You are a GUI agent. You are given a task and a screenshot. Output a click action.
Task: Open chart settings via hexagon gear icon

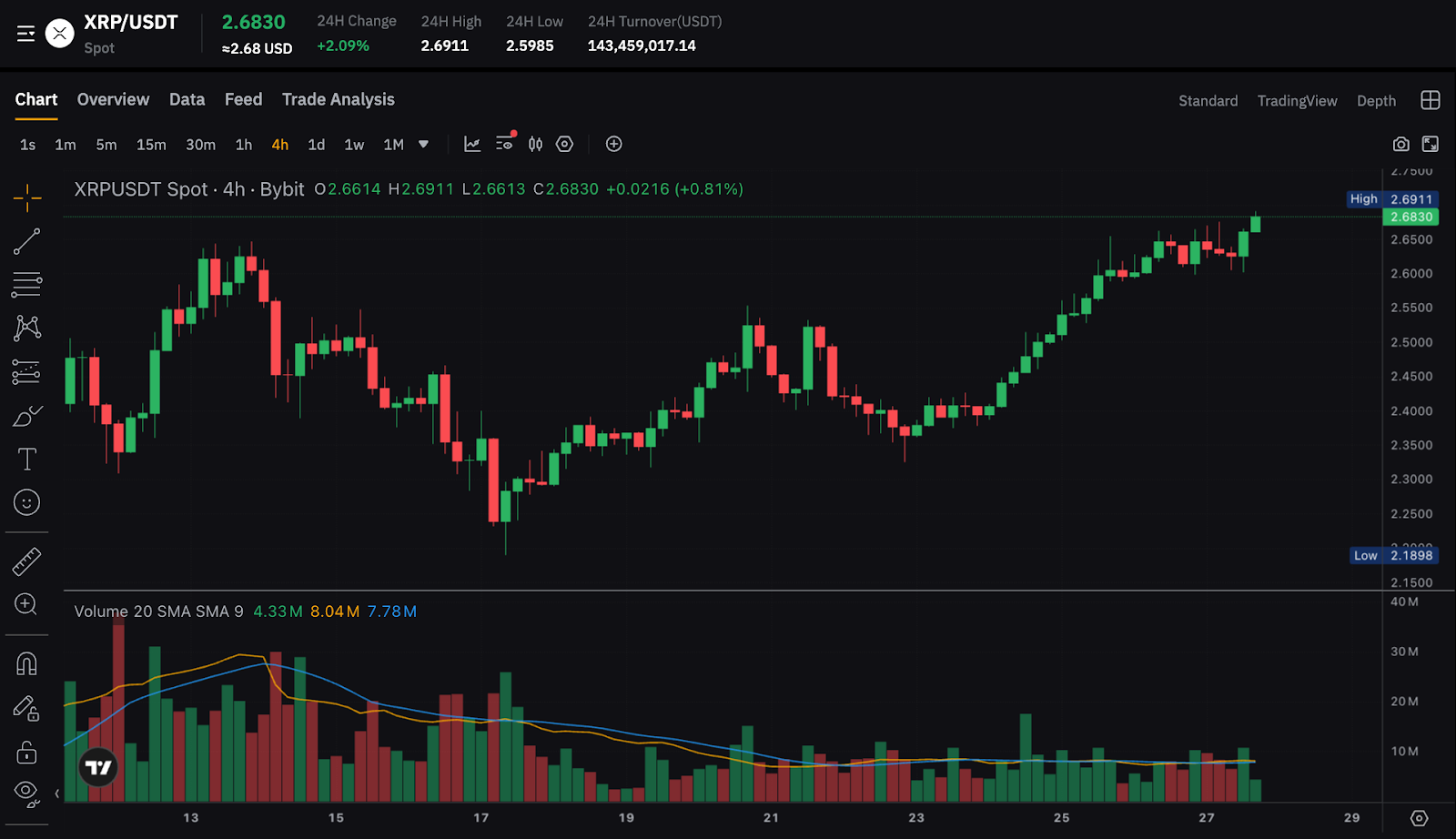pos(564,144)
